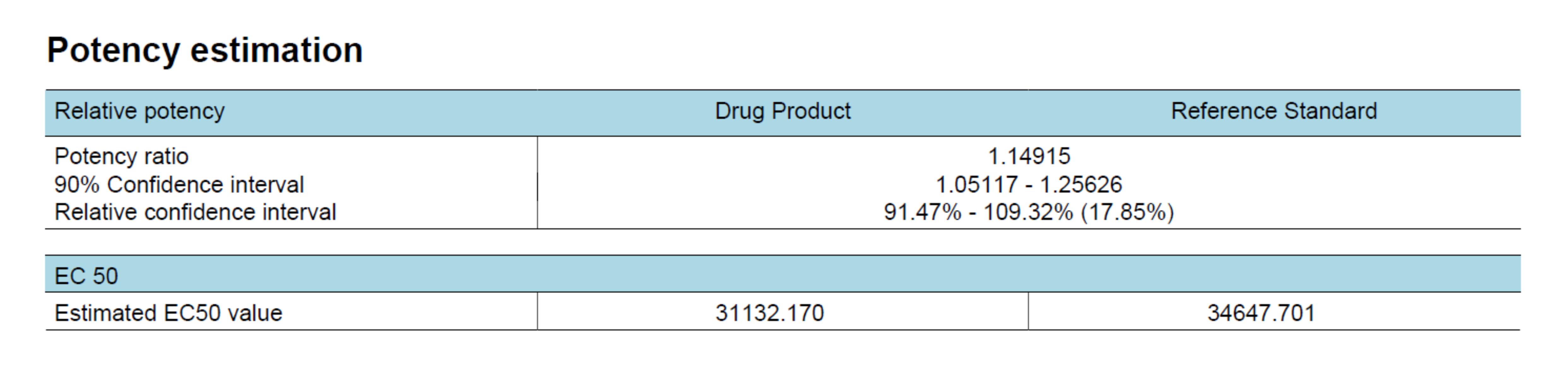Select the (17.85%) interval width value
Viewport: 1568px width, 376px height.
1127,212
